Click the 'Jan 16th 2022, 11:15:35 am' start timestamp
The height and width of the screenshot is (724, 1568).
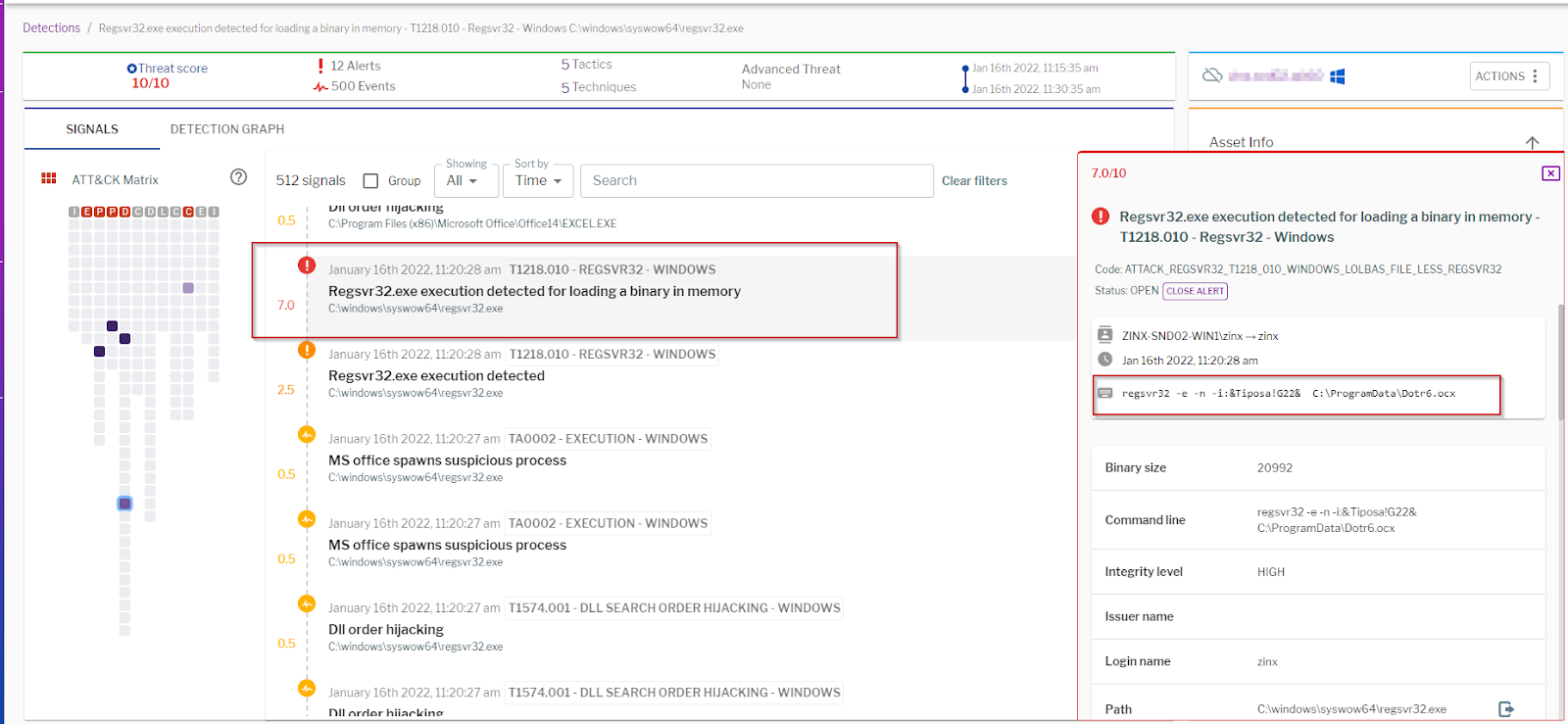coord(1035,69)
